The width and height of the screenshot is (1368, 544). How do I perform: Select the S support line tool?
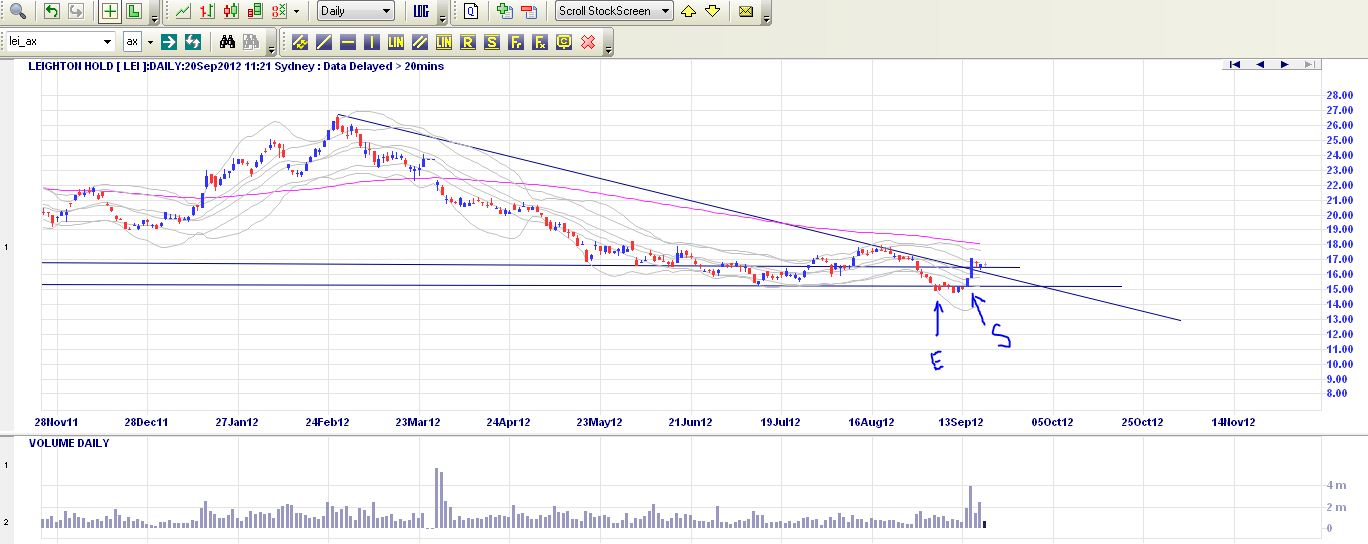click(492, 41)
